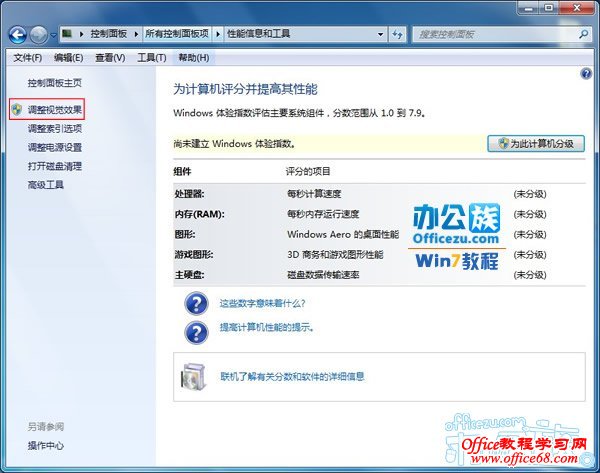Select 每秒计算速度 text
The width and height of the screenshot is (600, 473).
pyautogui.click(x=314, y=194)
